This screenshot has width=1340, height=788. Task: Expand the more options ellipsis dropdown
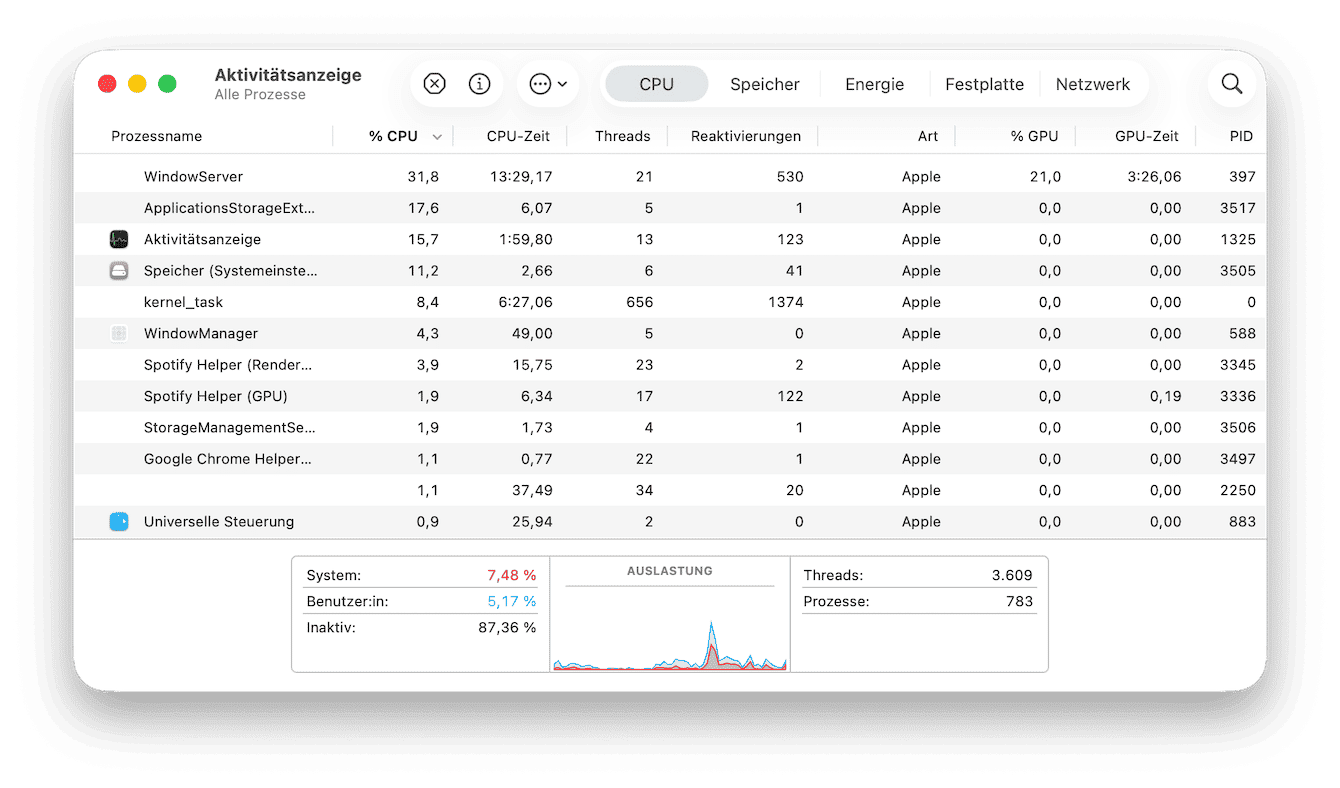click(x=548, y=84)
